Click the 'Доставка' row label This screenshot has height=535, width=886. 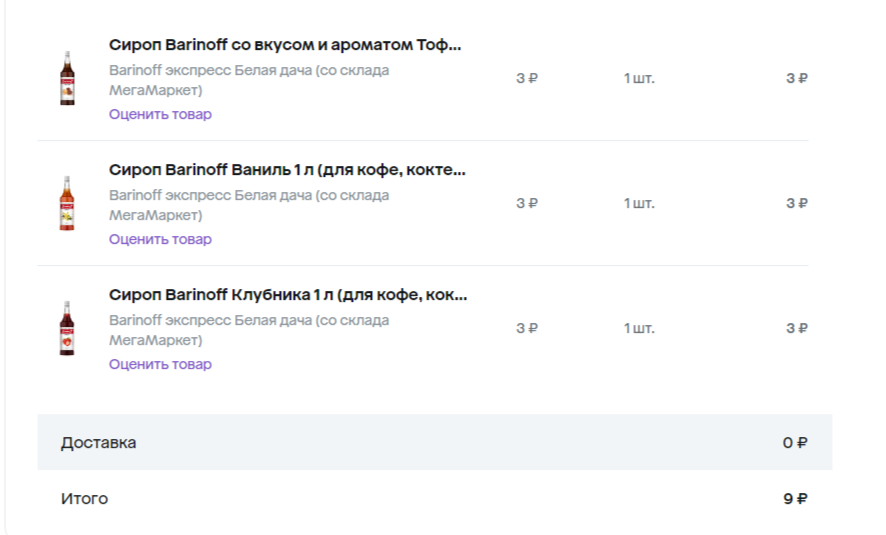pos(98,442)
